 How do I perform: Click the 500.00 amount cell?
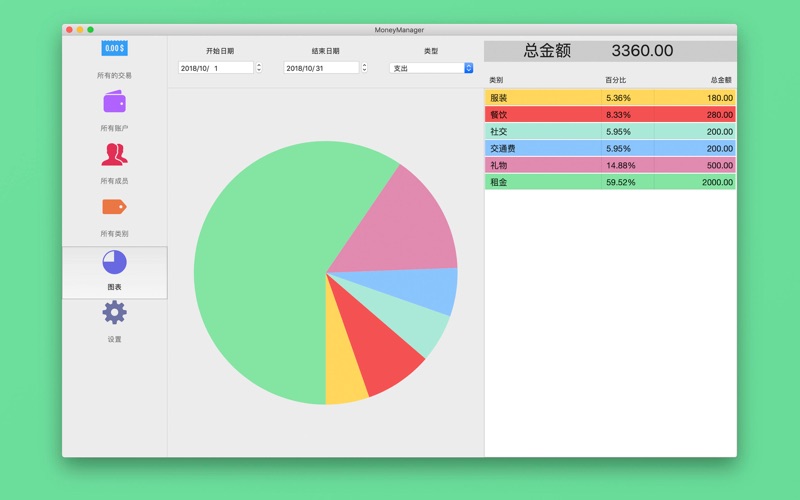tap(720, 165)
